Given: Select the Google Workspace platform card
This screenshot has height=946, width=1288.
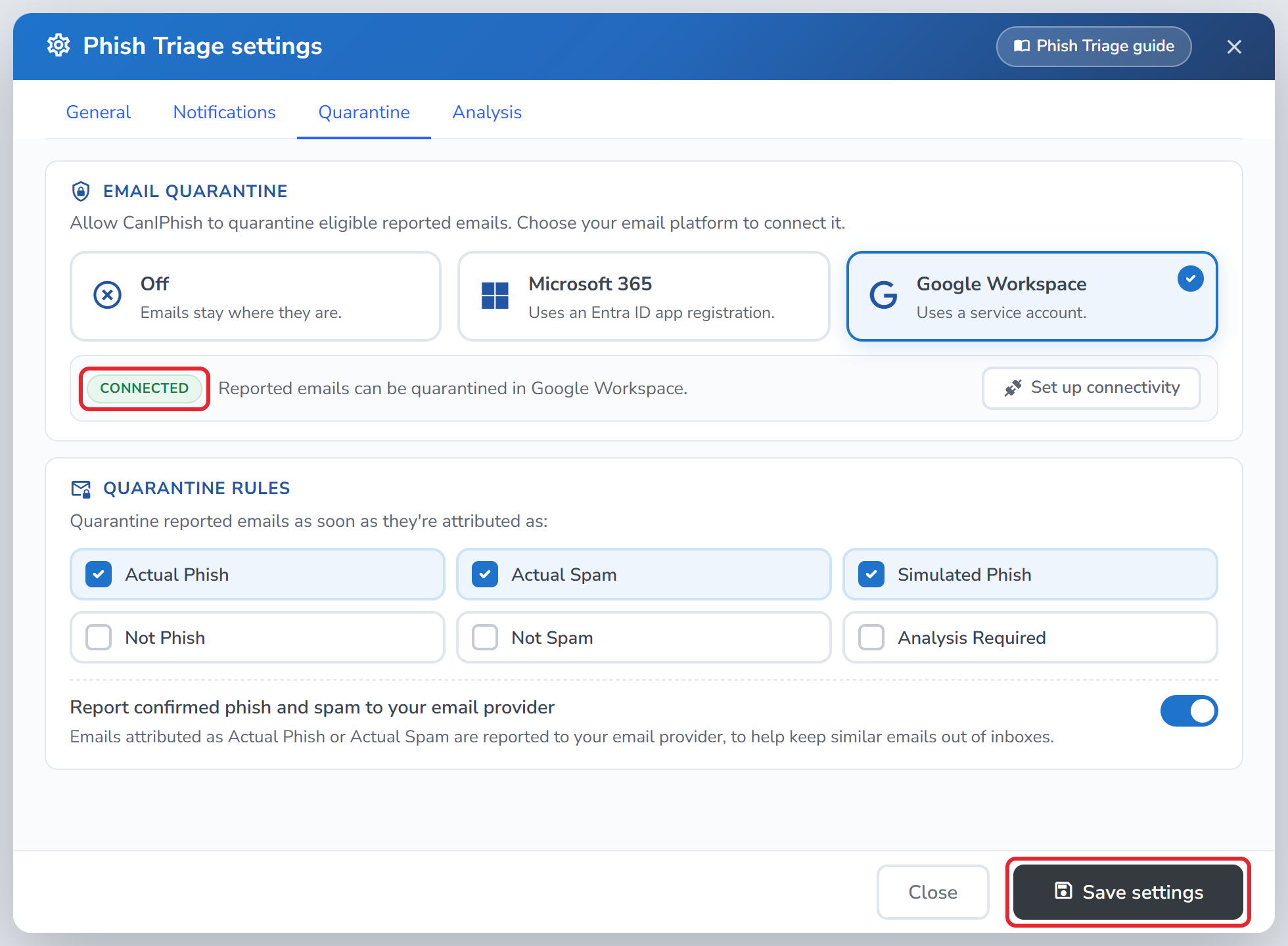Looking at the screenshot, I should coord(1032,296).
